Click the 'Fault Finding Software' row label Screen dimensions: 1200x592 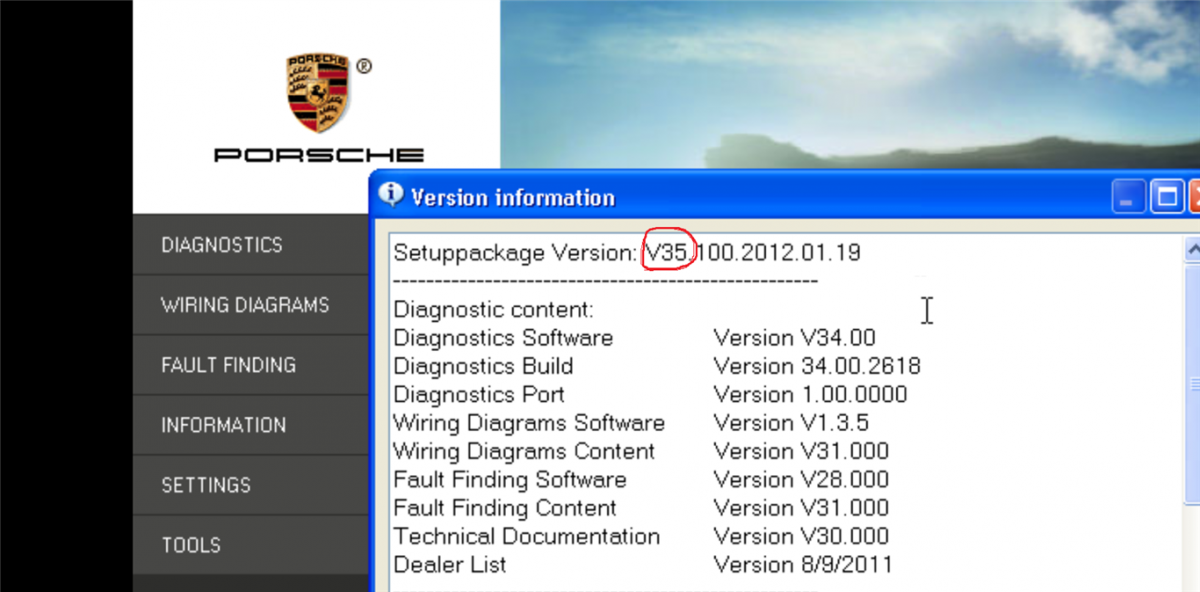(510, 479)
